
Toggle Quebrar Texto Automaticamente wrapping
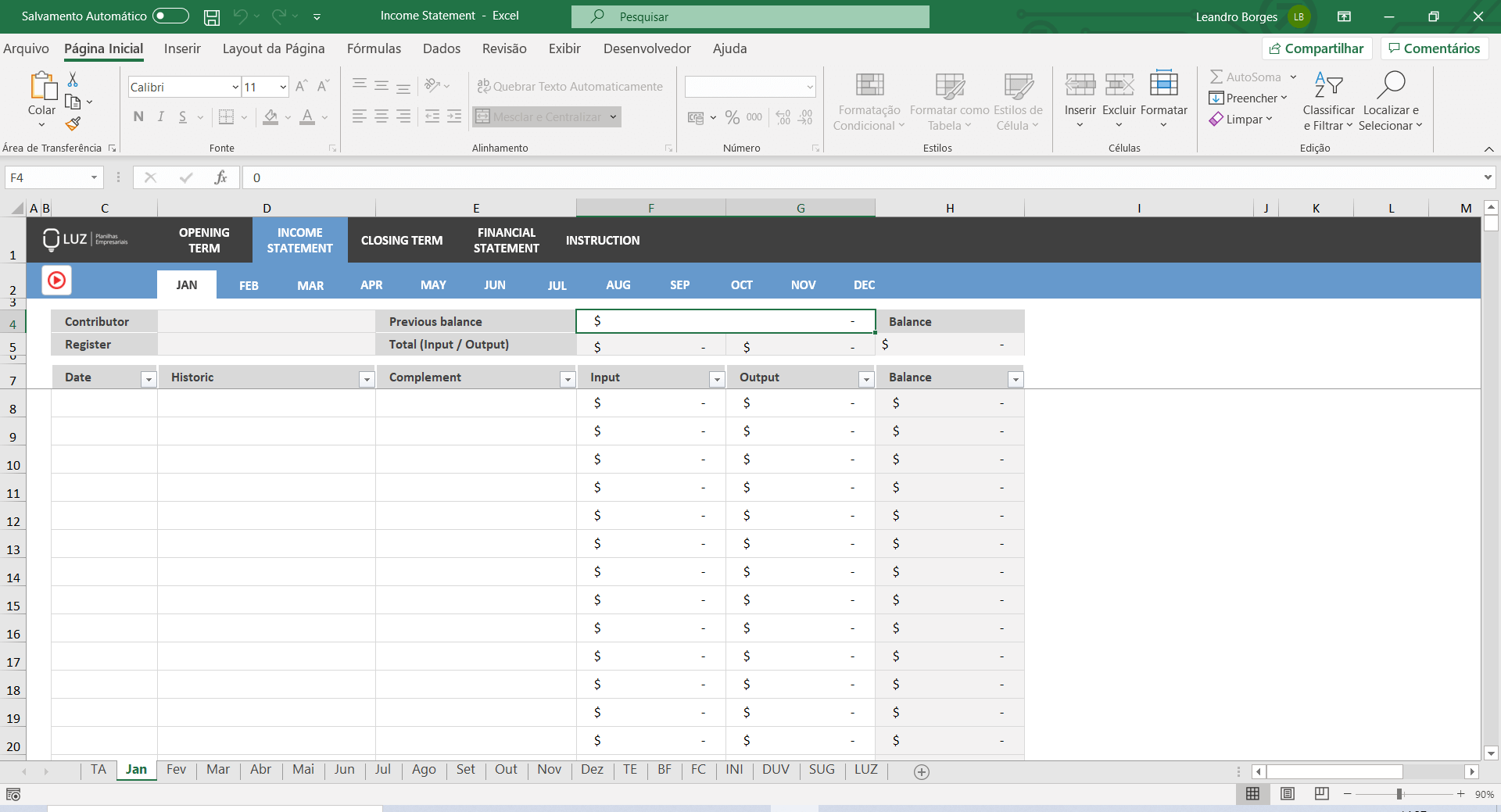[x=571, y=86]
